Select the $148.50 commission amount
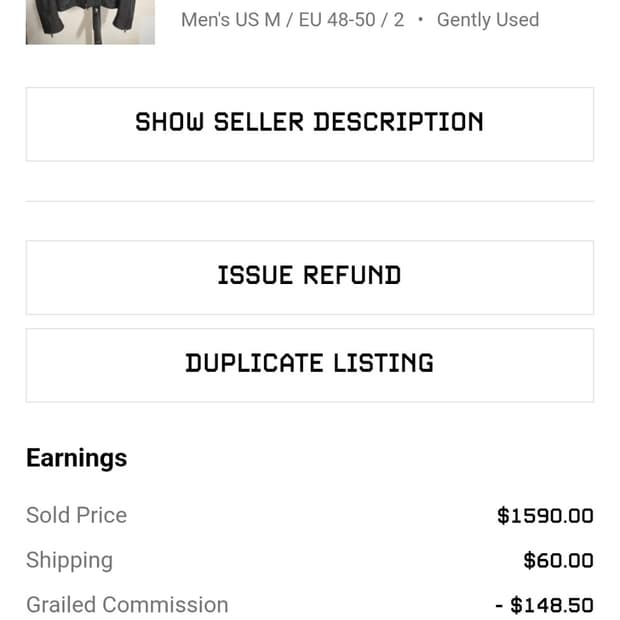Viewport: 620px width, 620px height. pyautogui.click(x=552, y=606)
